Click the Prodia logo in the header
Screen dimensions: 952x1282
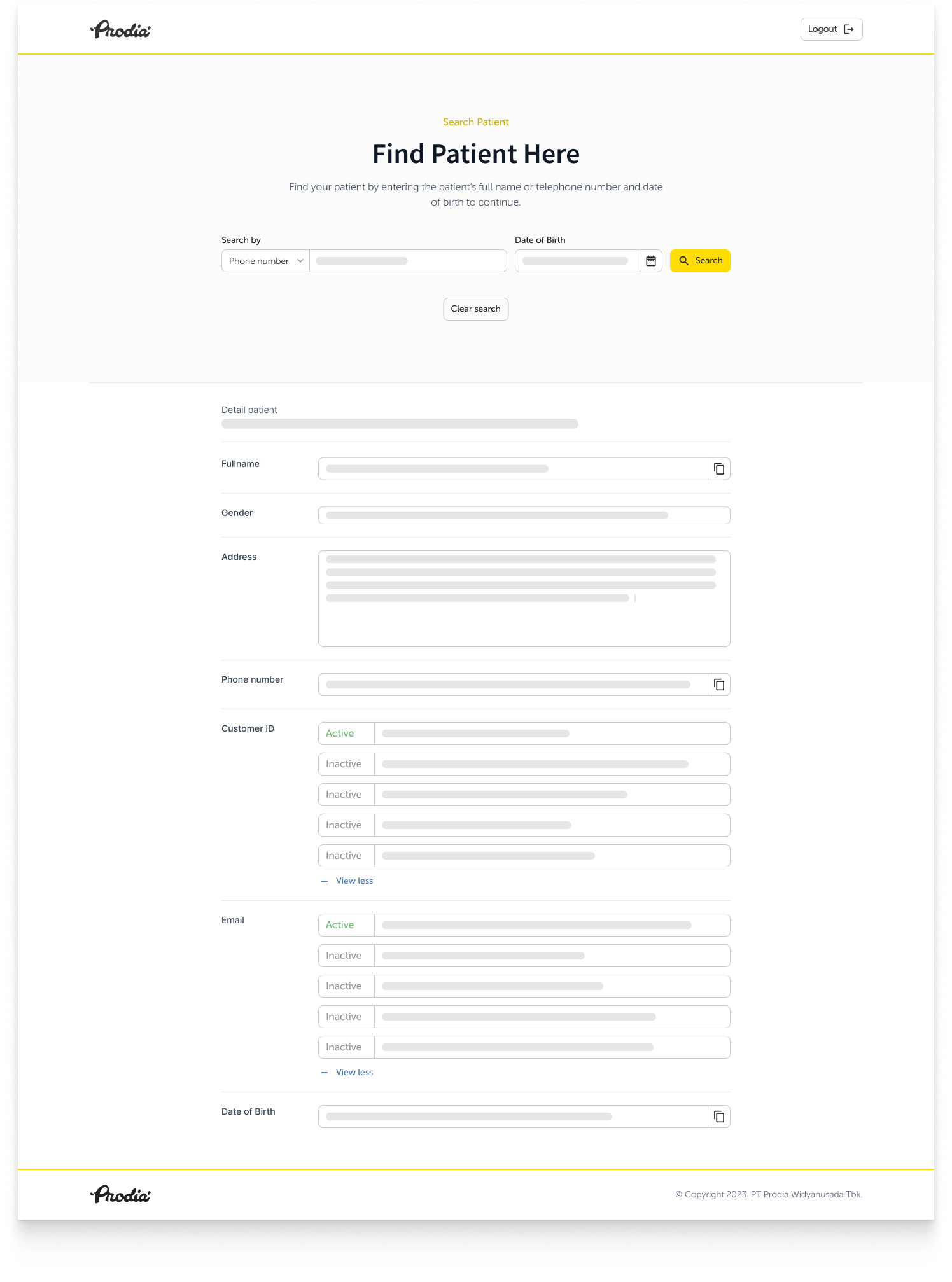[120, 29]
